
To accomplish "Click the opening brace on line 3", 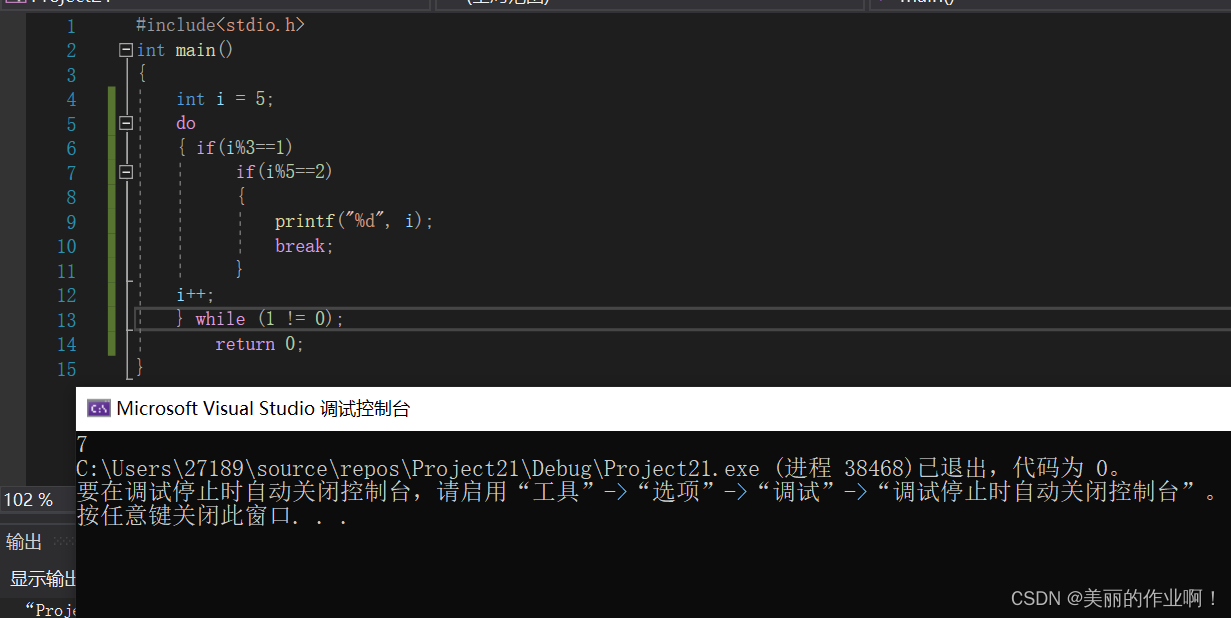I will click(x=142, y=74).
